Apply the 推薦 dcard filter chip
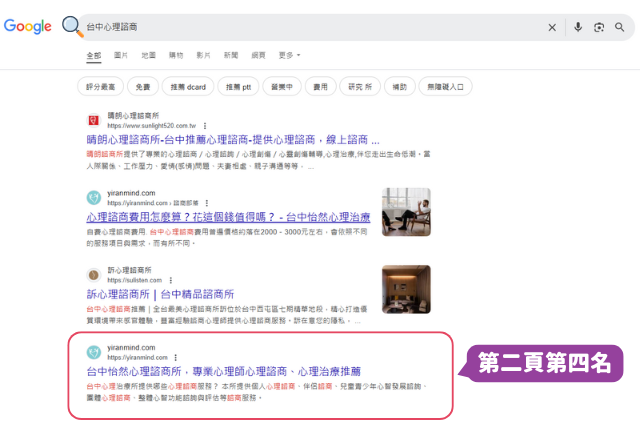Viewport: 640px width, 427px height. pyautogui.click(x=188, y=87)
